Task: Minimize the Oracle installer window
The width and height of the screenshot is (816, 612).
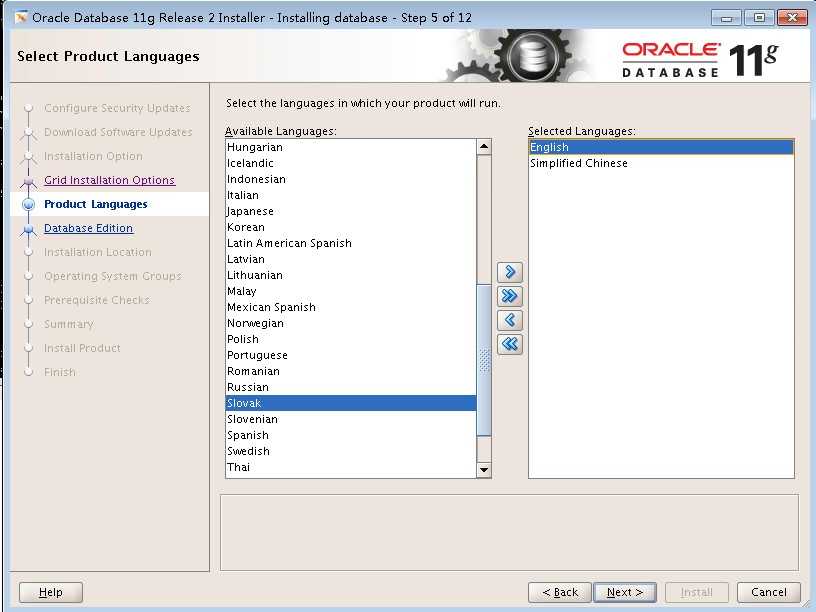Action: coord(726,18)
